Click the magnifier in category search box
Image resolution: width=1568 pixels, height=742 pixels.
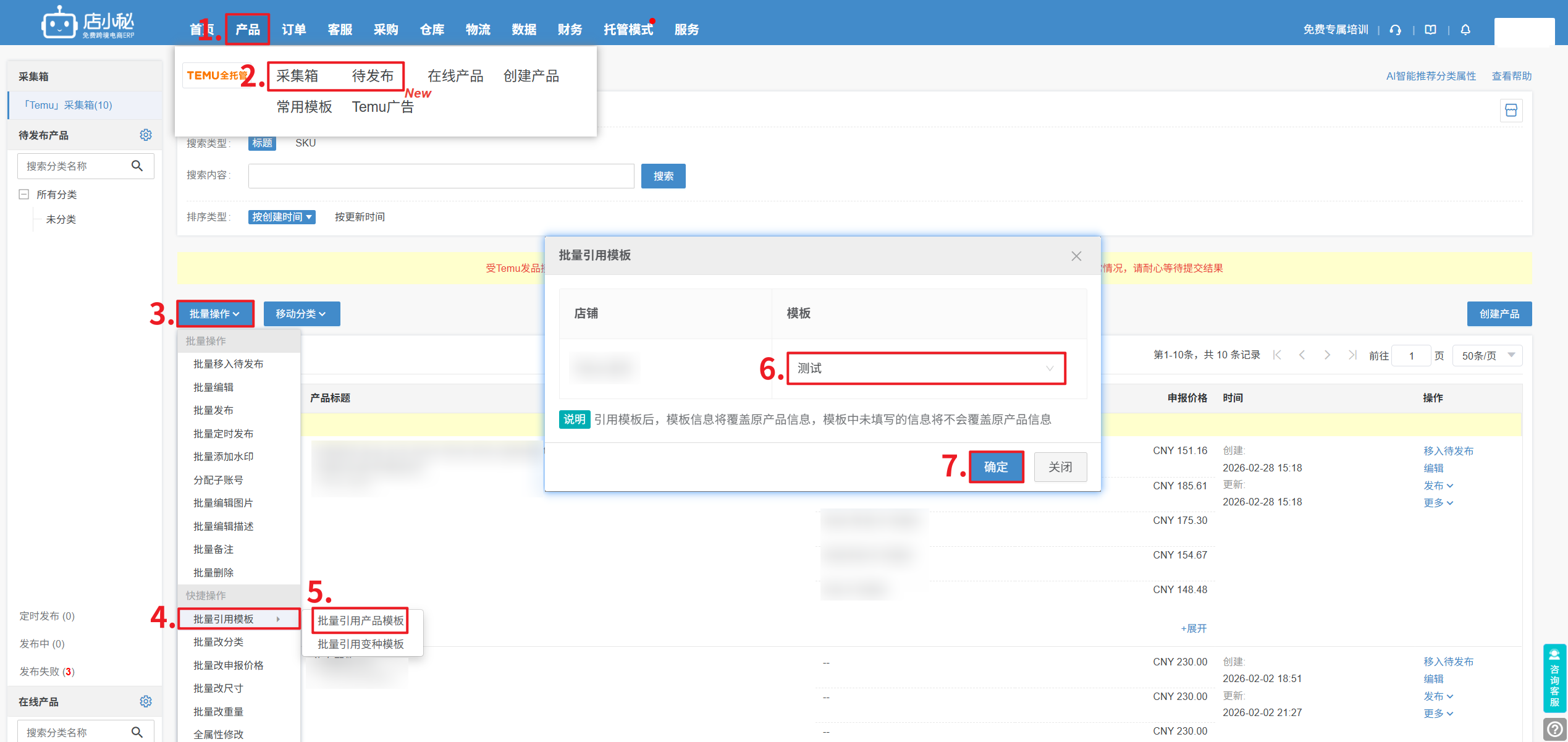[x=137, y=166]
